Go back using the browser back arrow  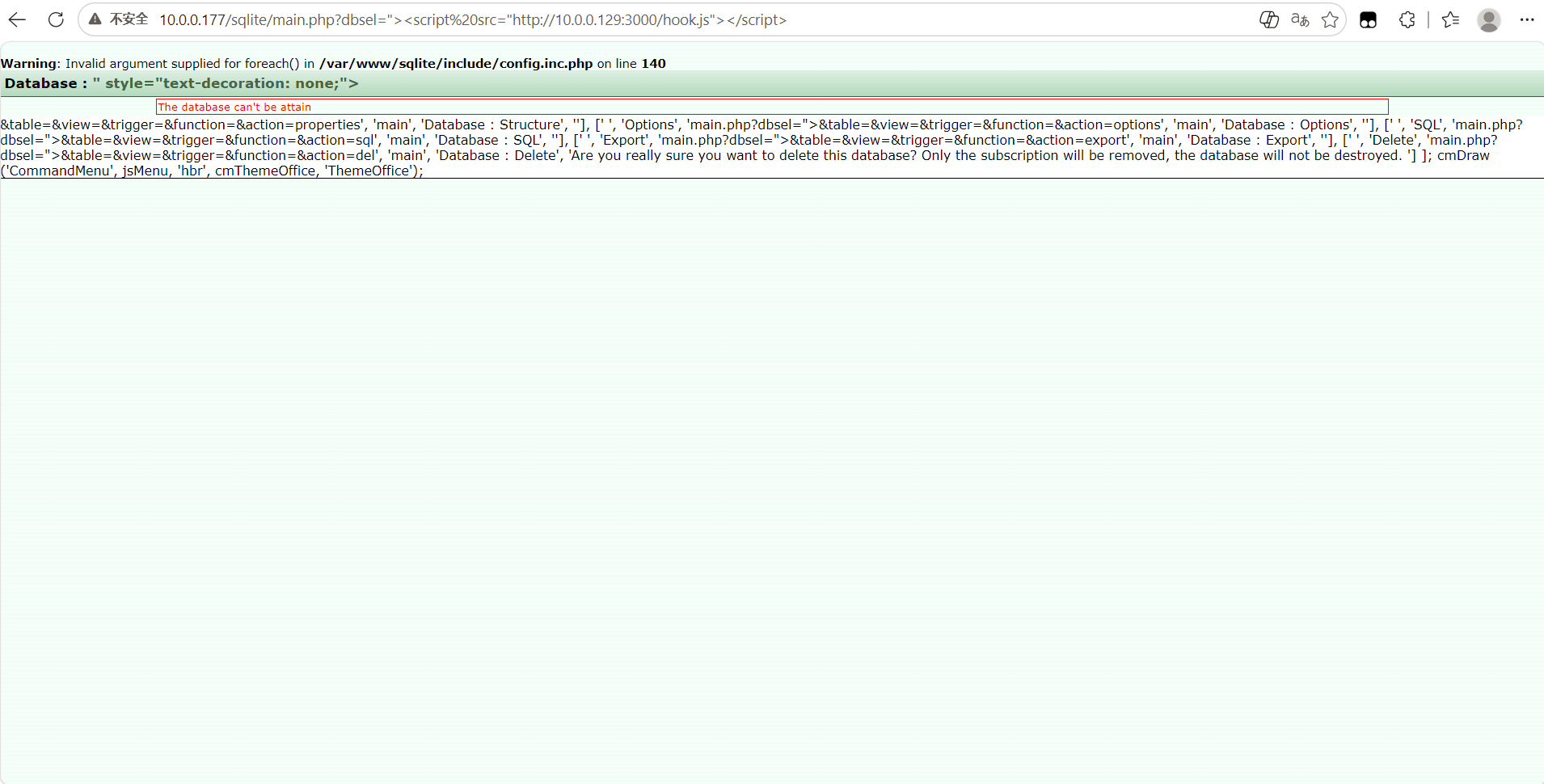click(17, 20)
